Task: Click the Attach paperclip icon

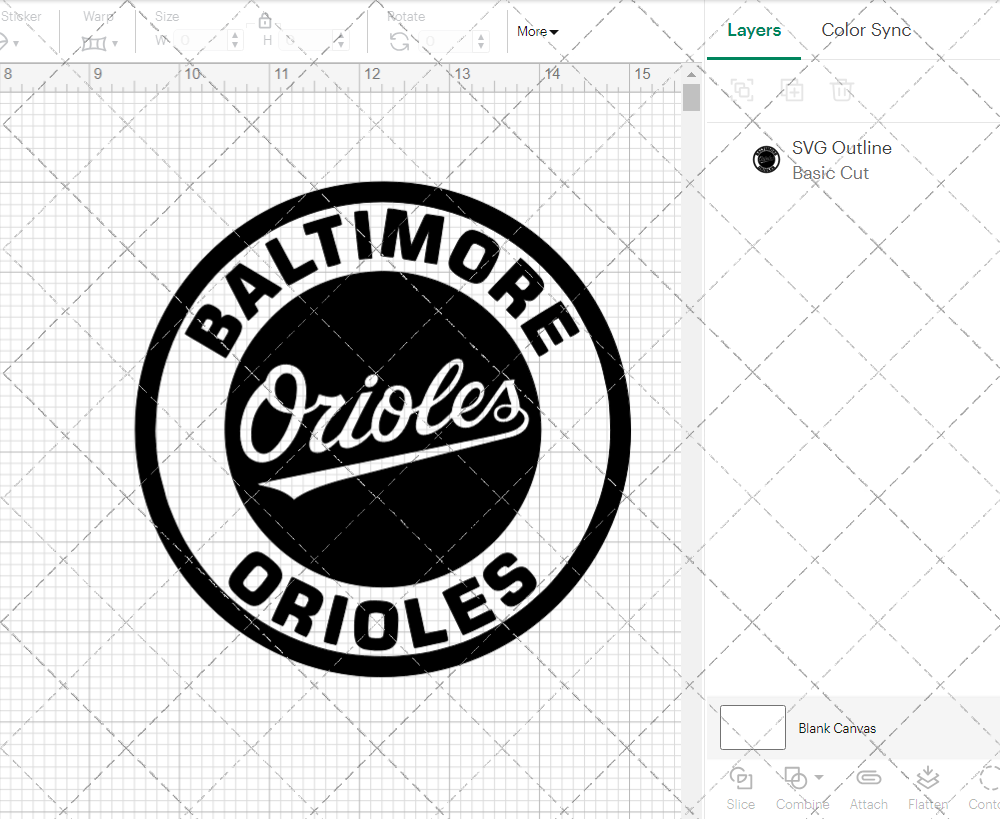Action: (x=868, y=779)
